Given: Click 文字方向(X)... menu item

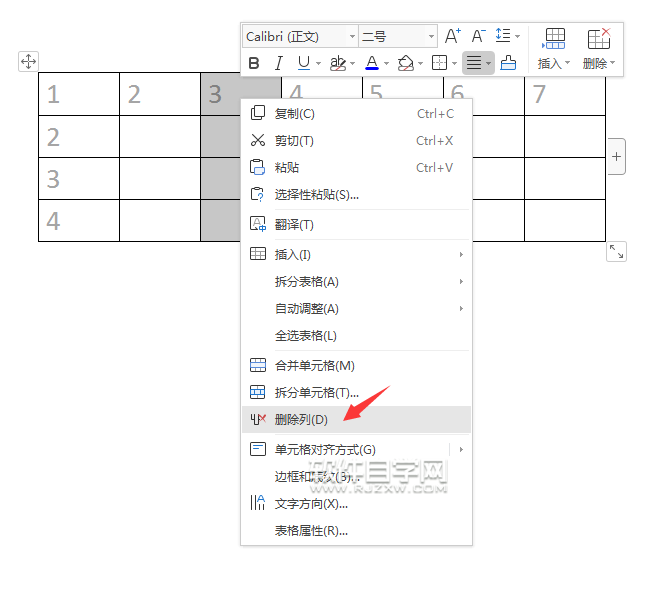Looking at the screenshot, I should coord(356,504).
